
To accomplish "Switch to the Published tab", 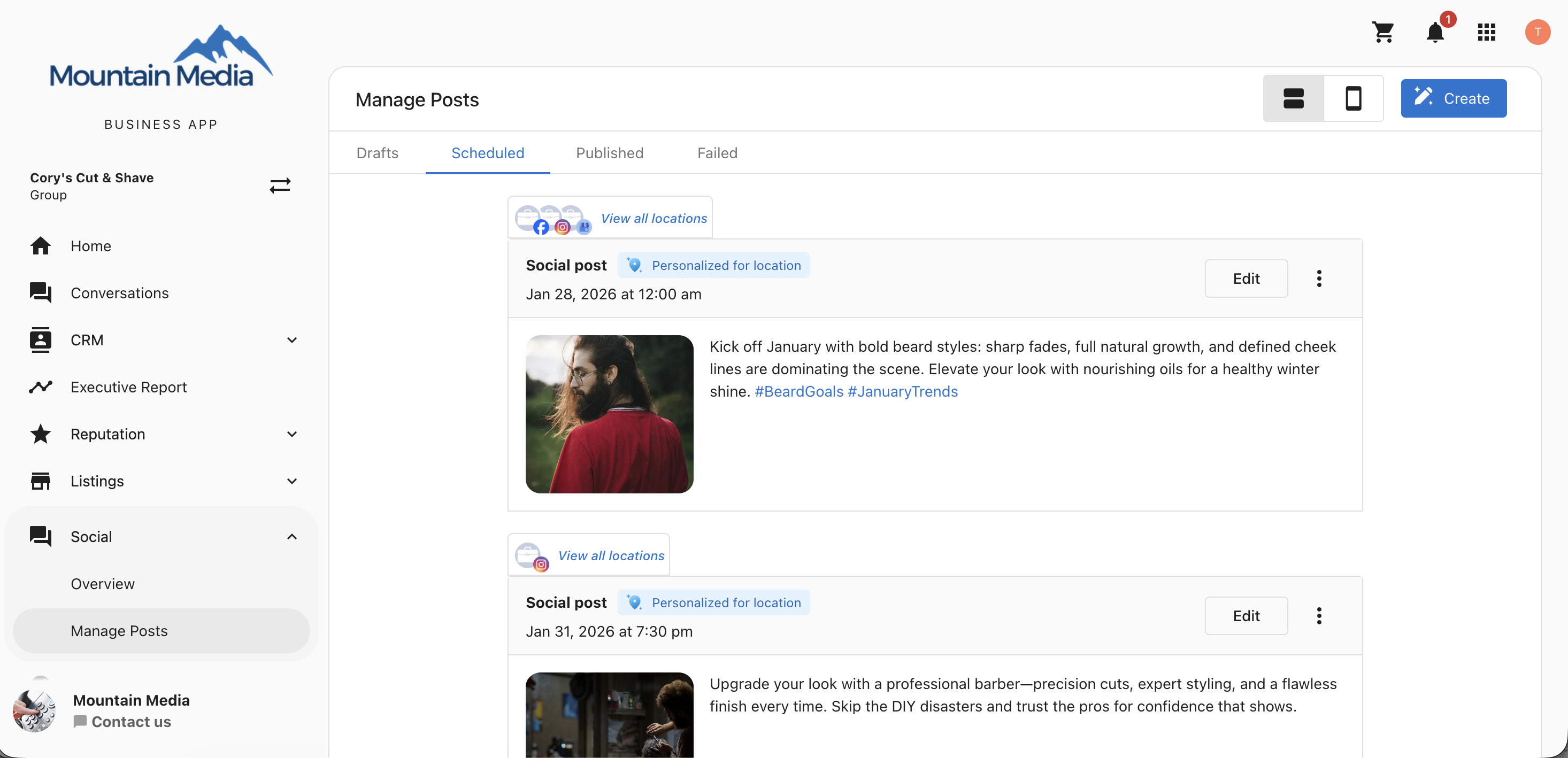I will point(609,153).
